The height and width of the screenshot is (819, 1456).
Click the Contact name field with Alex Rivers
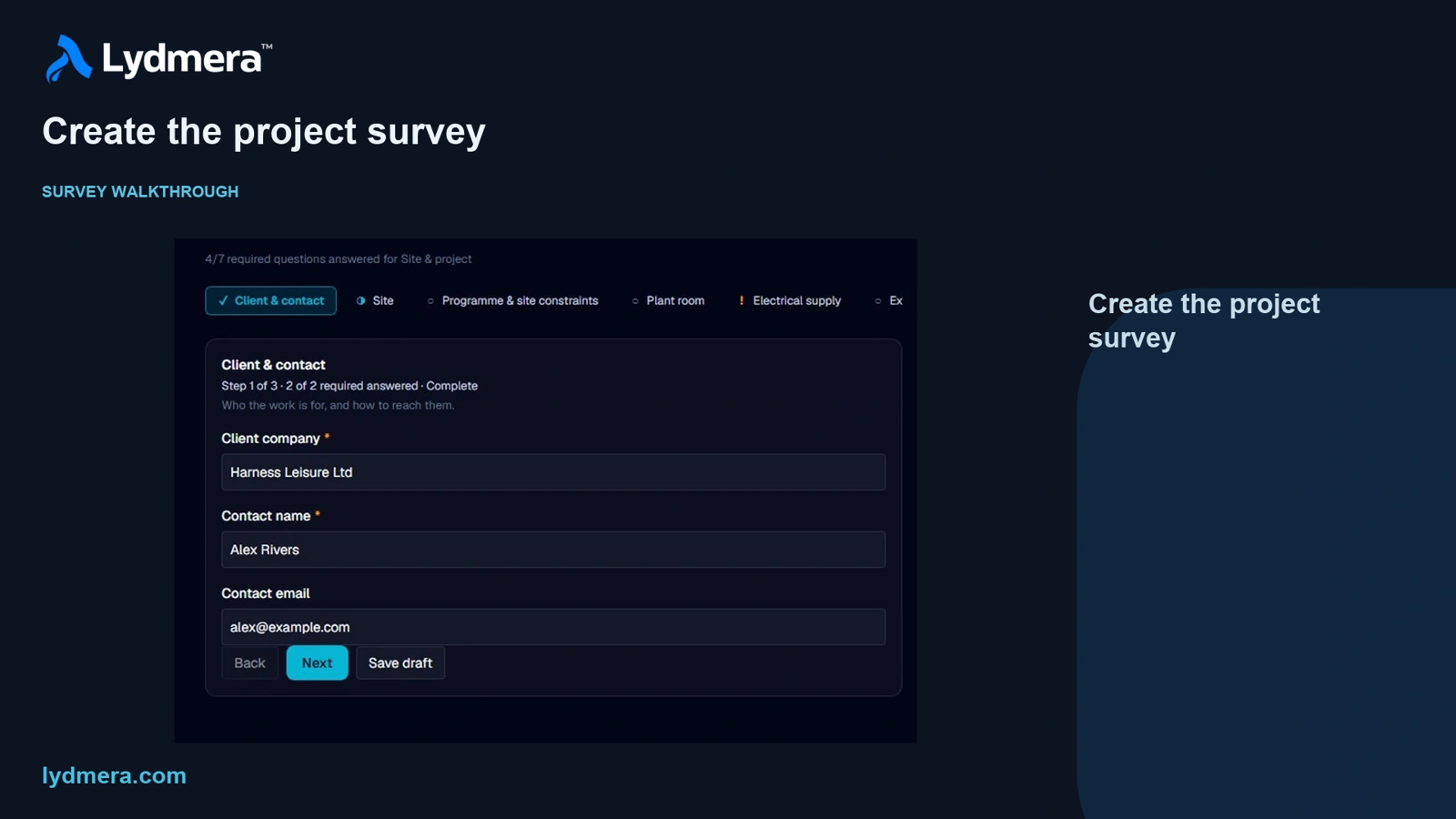click(x=553, y=550)
